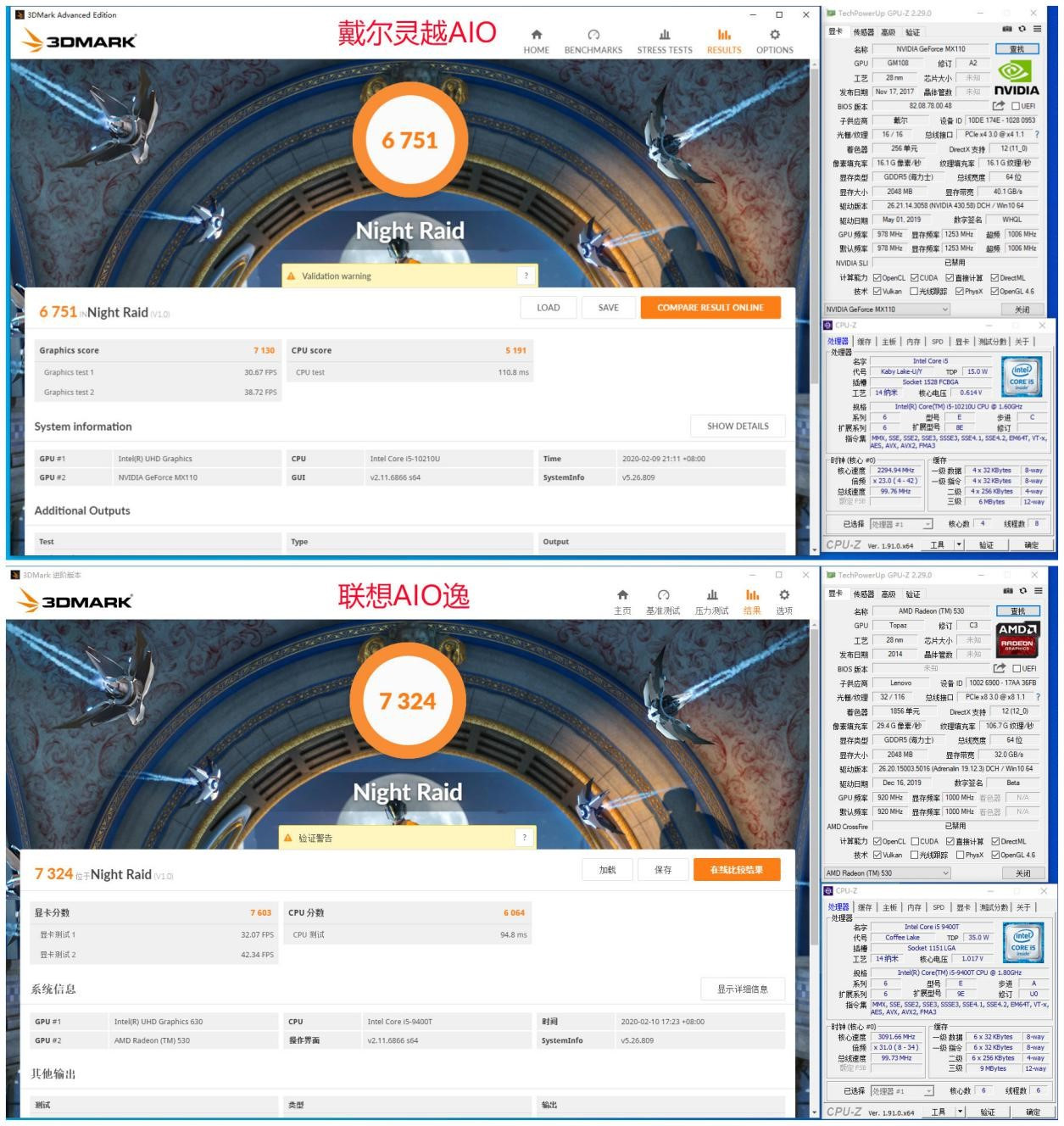The image size is (1064, 1126).
Task: Switch to 传感器 tab in MX110 GPU-Z
Action: click(x=864, y=32)
